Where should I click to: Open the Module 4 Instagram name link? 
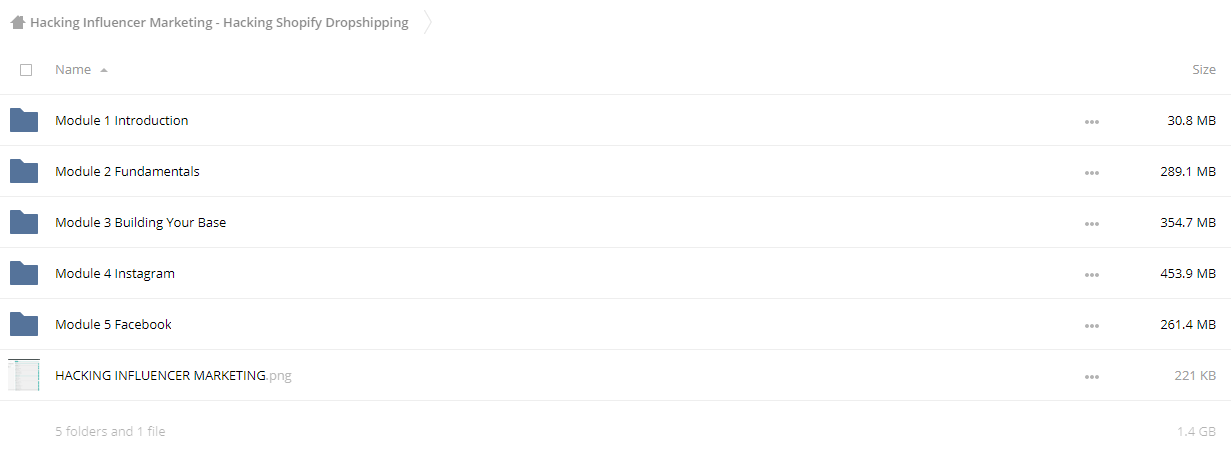(x=115, y=273)
